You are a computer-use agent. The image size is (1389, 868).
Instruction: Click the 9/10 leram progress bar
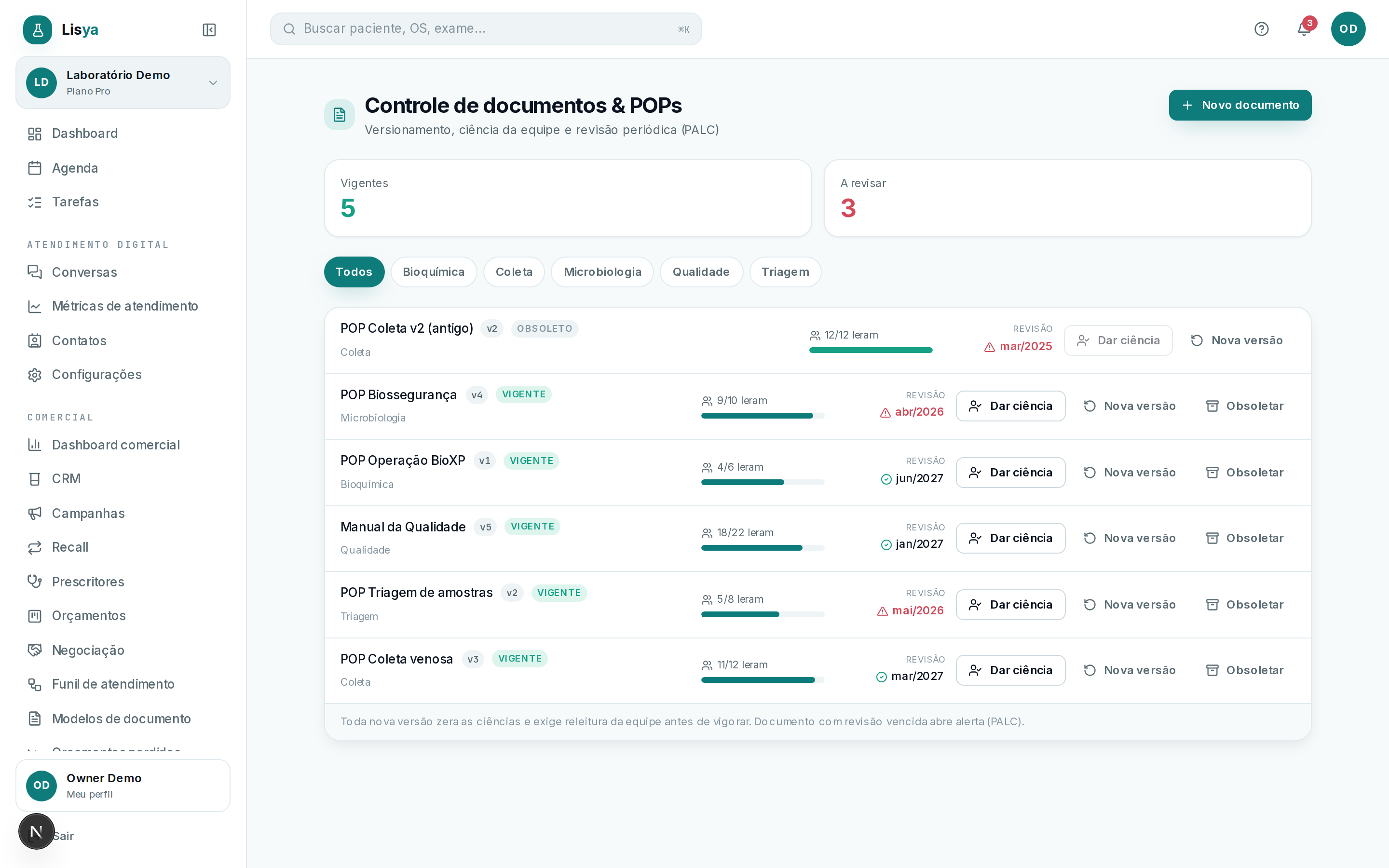pos(763,416)
